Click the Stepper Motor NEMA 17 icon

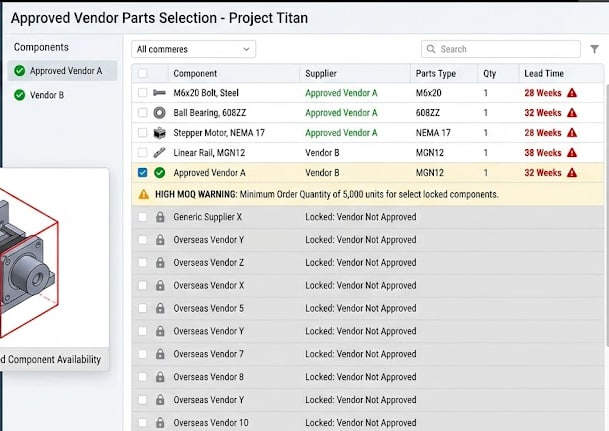pos(160,133)
